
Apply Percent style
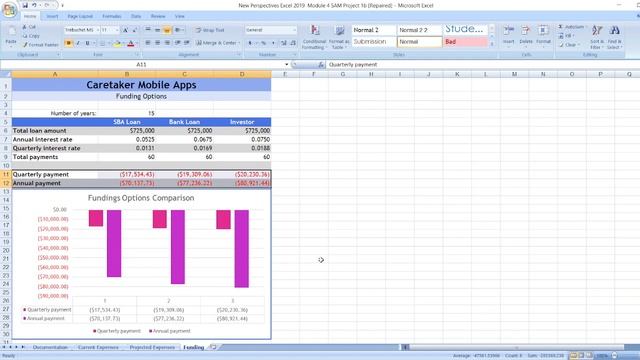point(264,43)
